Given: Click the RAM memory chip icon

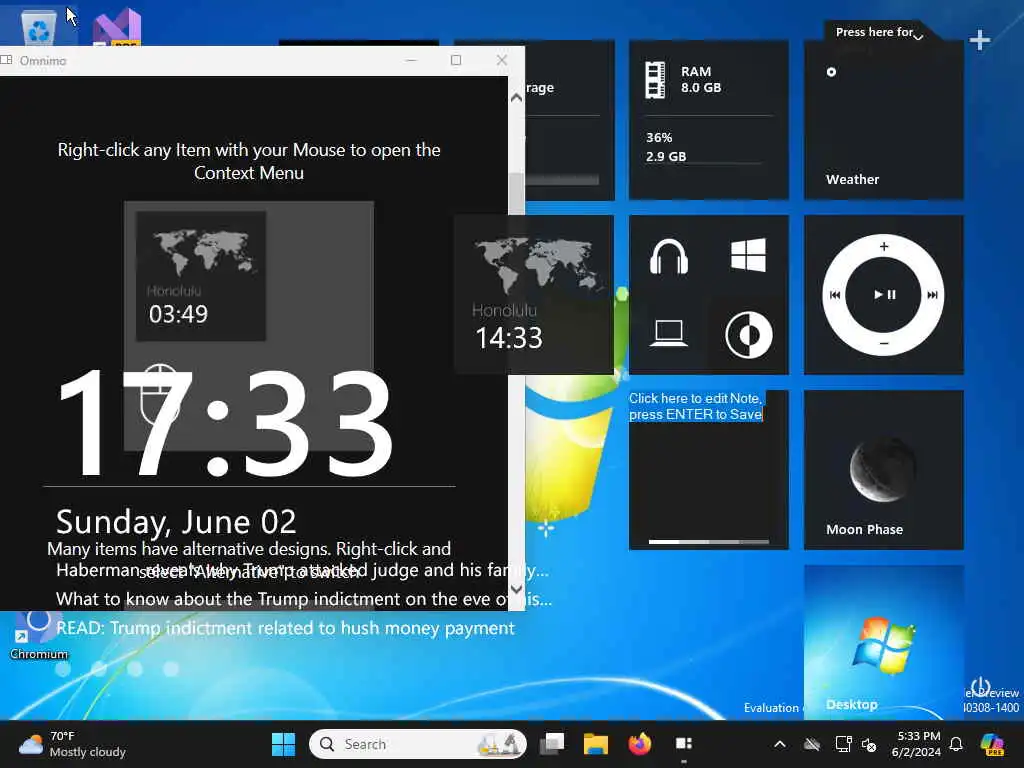Looking at the screenshot, I should pyautogui.click(x=655, y=80).
